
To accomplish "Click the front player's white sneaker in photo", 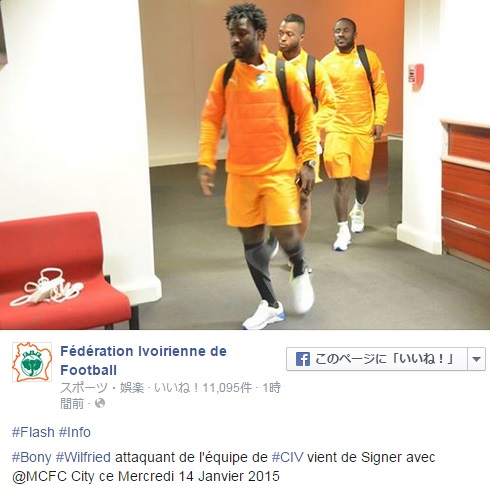I will click(263, 315).
